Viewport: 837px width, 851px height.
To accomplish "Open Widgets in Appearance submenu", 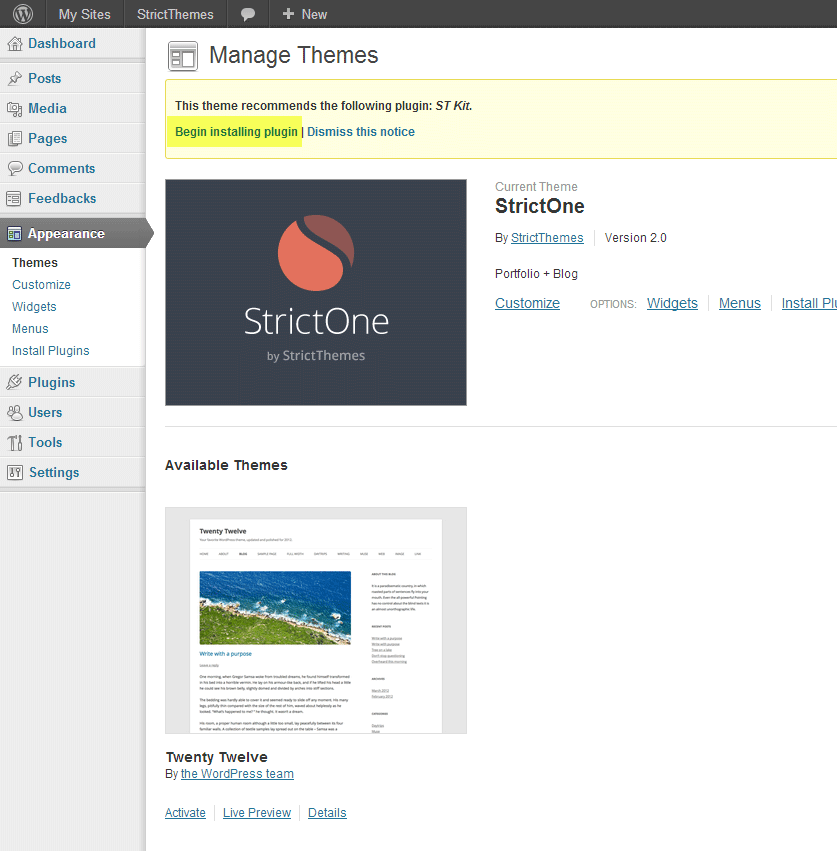I will [x=34, y=307].
